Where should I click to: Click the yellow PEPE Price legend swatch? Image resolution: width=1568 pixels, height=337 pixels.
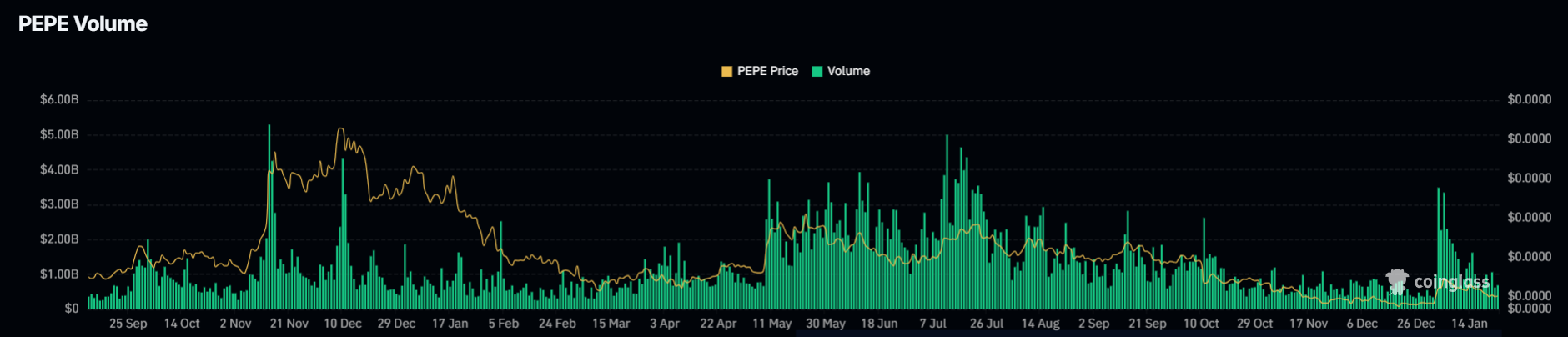tap(727, 71)
